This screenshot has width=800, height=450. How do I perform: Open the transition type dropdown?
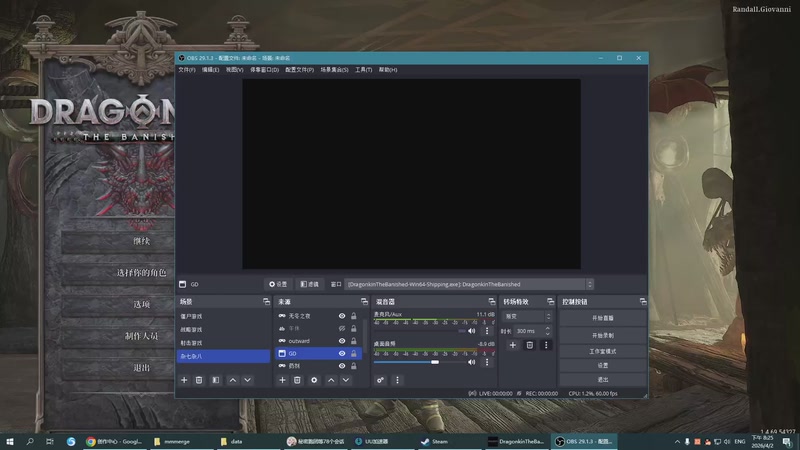(527, 316)
